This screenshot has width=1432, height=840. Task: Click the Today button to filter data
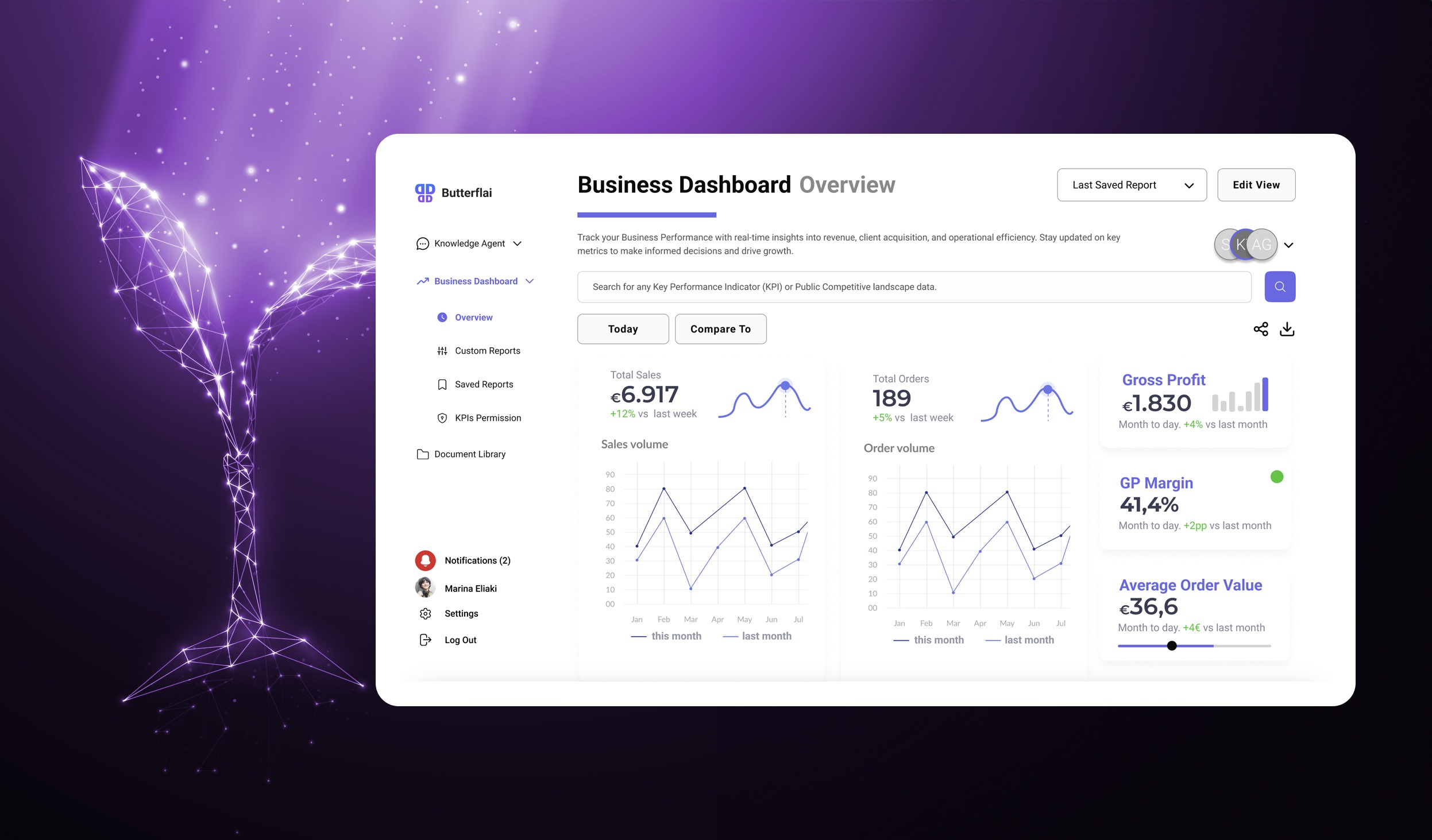tap(622, 328)
